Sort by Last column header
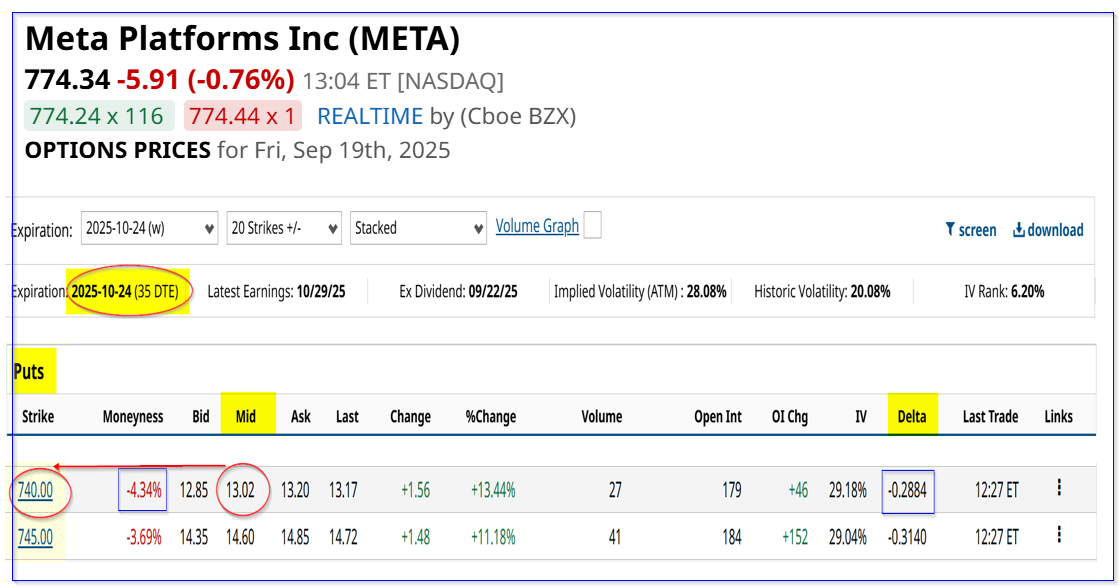 coord(347,417)
